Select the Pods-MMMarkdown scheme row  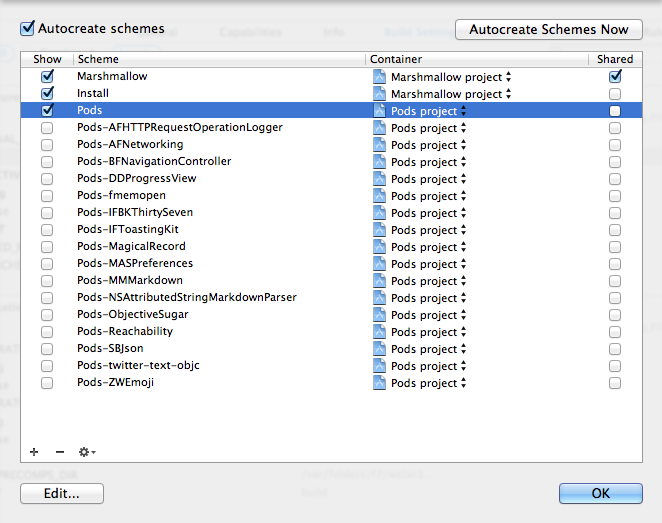331,281
